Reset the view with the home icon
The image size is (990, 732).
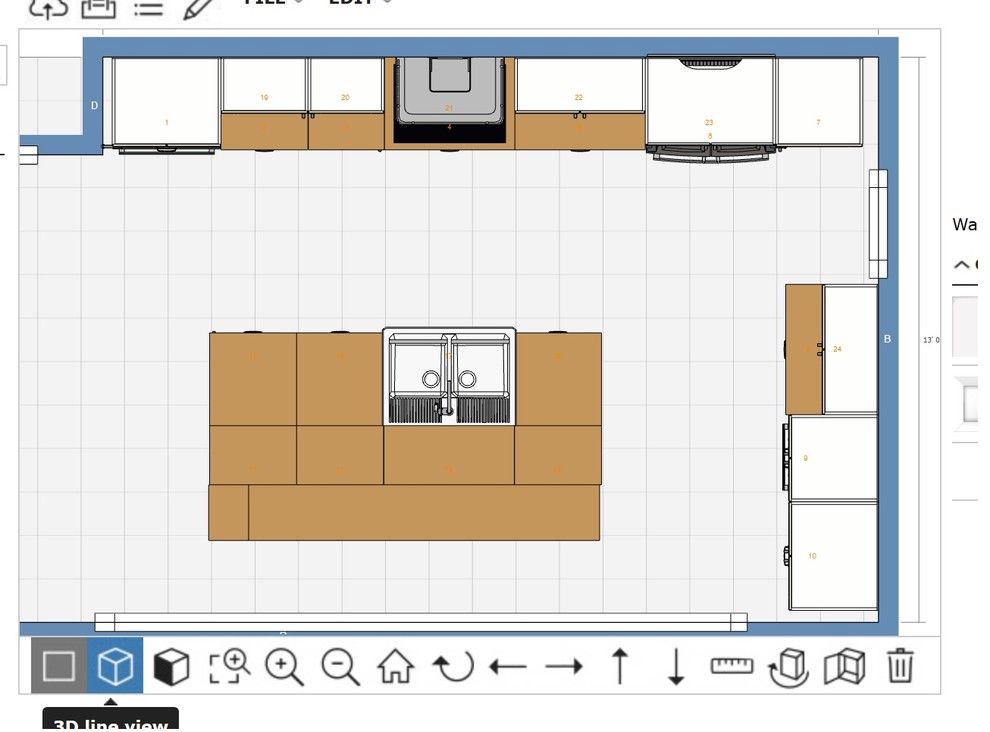396,666
